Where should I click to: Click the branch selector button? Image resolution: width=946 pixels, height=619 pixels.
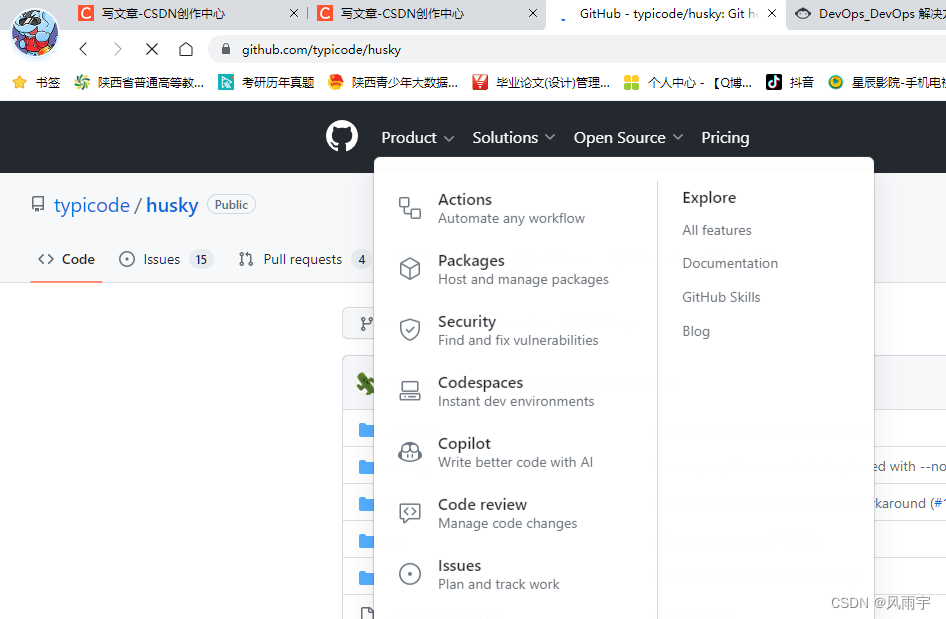click(358, 323)
